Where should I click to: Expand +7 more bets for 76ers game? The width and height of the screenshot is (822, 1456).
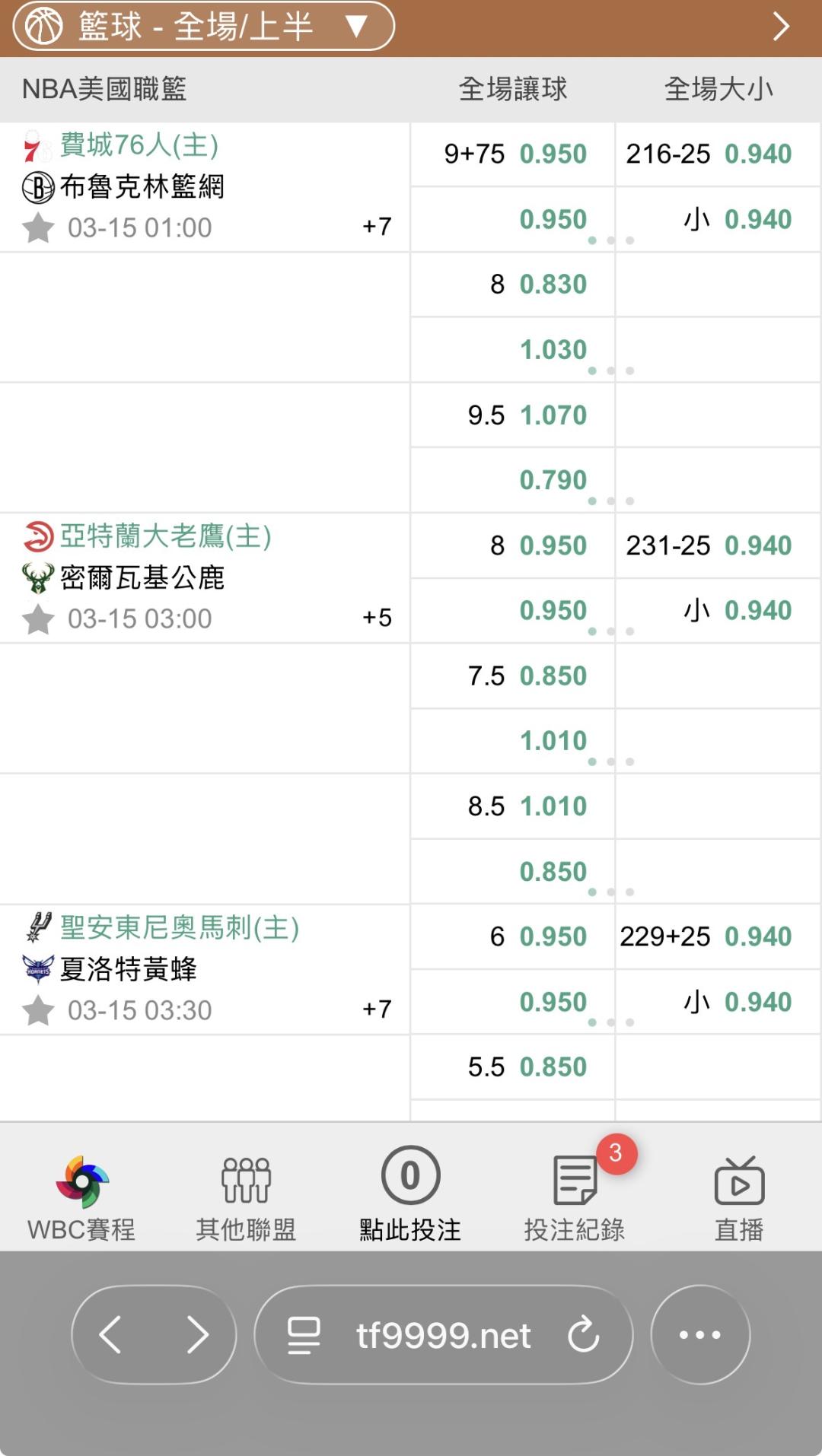point(377,227)
